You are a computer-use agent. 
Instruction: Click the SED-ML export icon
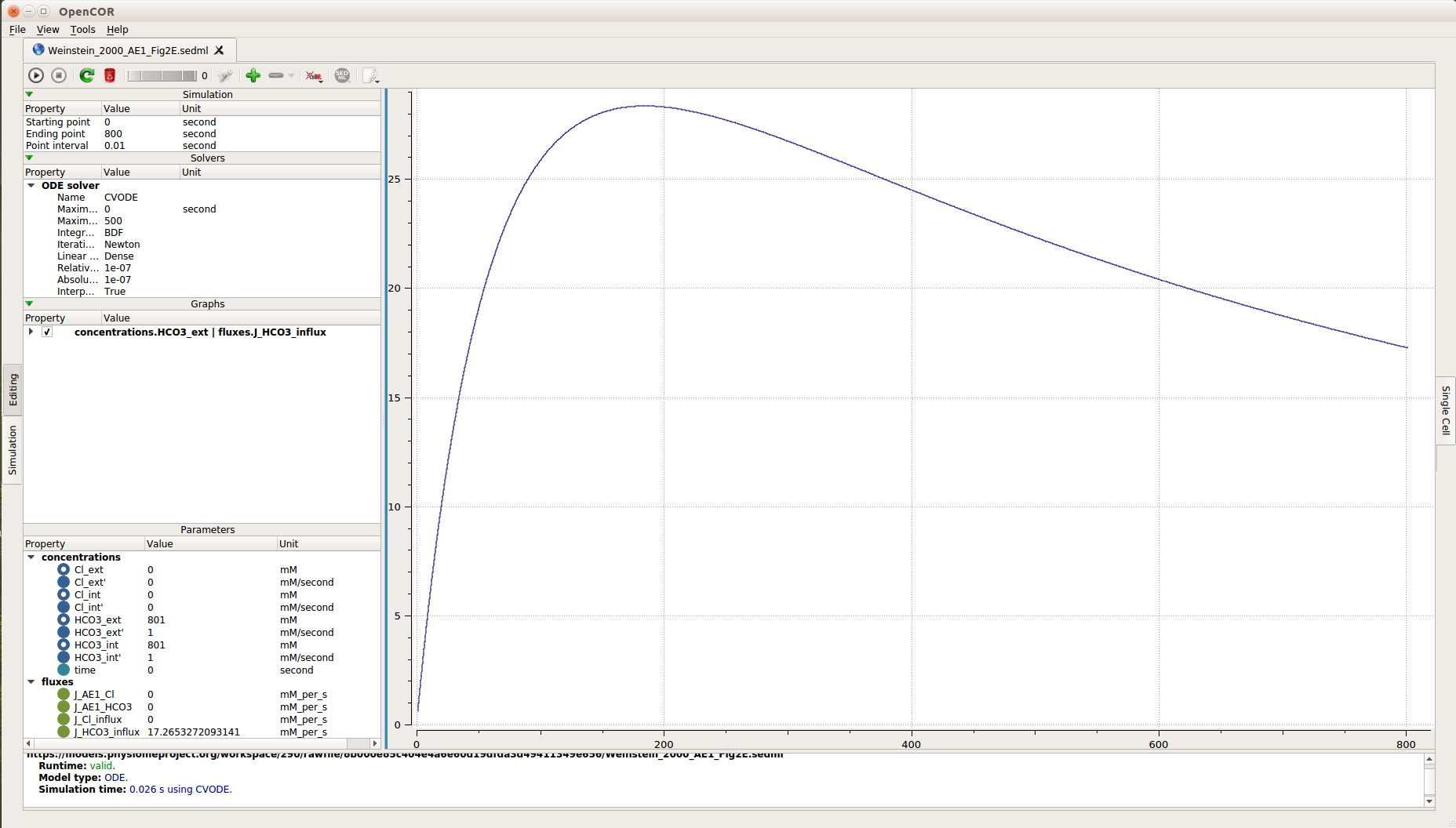[x=342, y=75]
